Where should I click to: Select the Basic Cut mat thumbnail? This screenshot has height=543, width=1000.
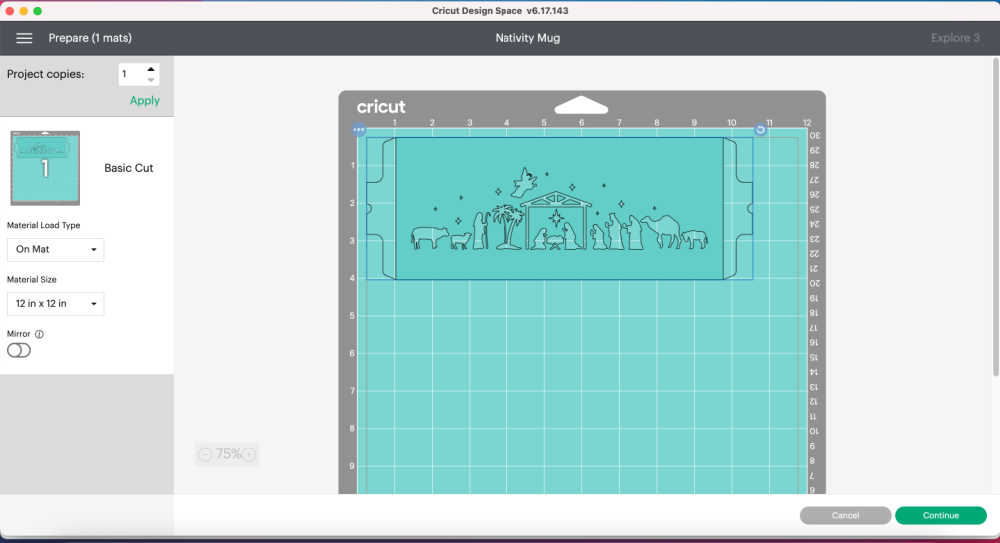(44, 168)
